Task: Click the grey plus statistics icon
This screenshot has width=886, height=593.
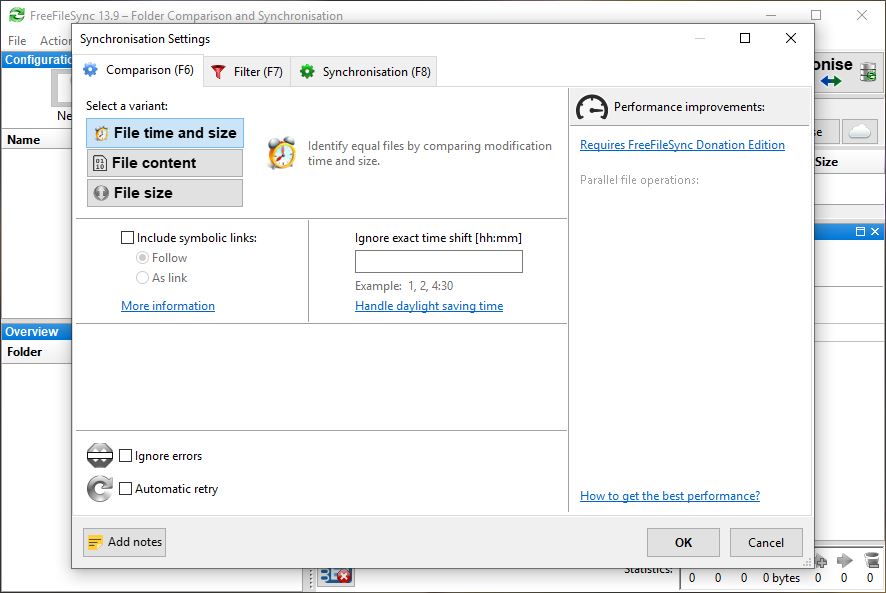Action: tap(821, 561)
